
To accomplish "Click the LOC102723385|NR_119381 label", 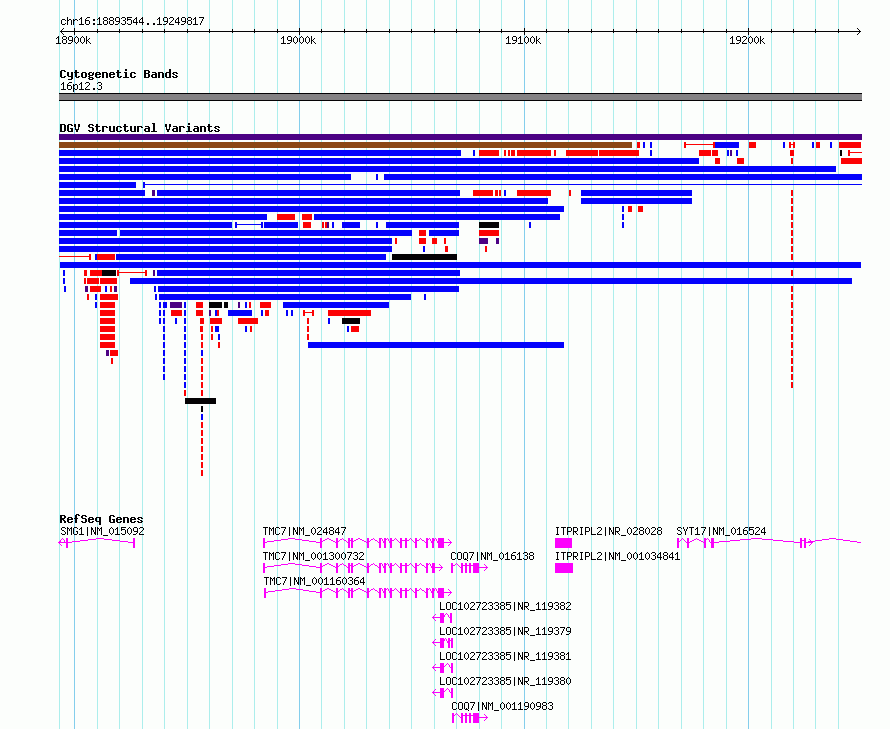I will pyautogui.click(x=505, y=656).
